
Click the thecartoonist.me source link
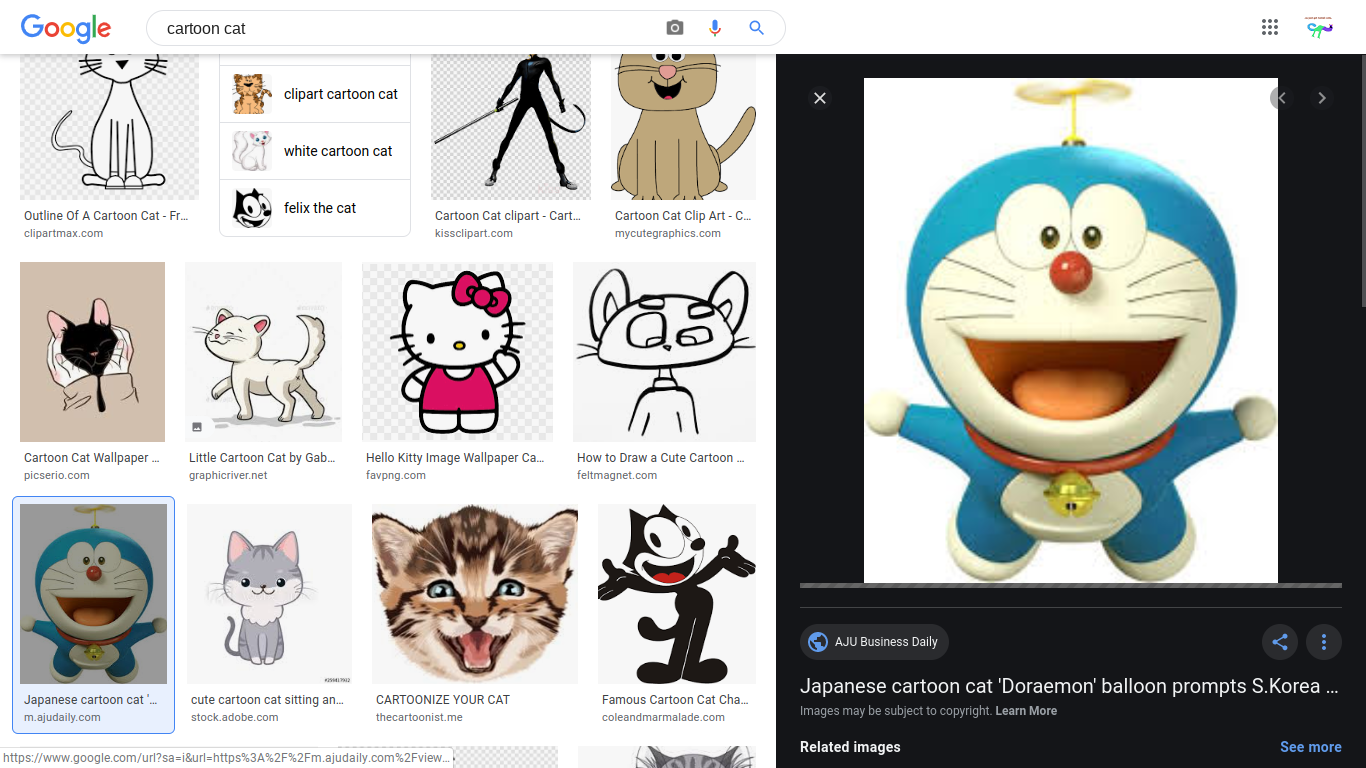pyautogui.click(x=419, y=717)
